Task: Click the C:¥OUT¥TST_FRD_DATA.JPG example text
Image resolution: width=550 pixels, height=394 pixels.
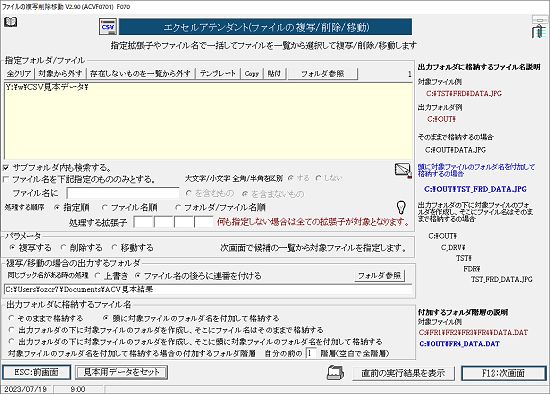Action: [475, 189]
